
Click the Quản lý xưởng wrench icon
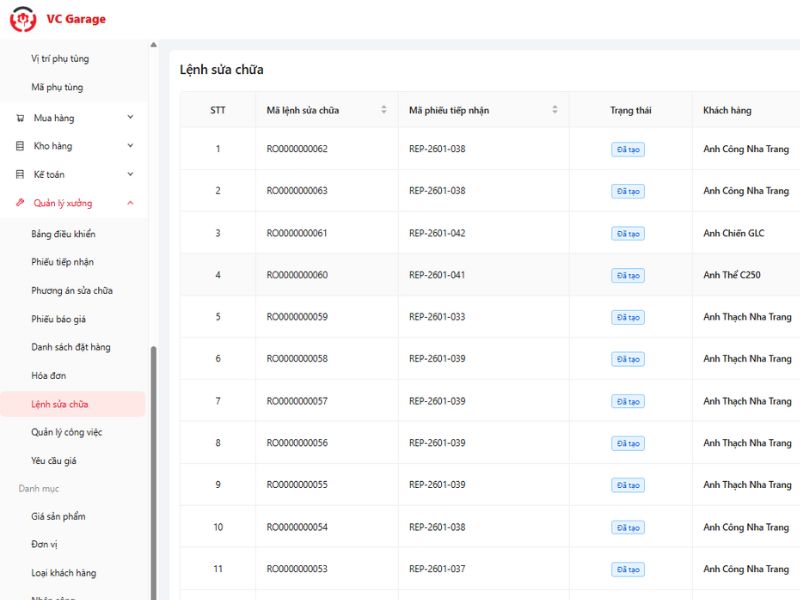tap(20, 203)
